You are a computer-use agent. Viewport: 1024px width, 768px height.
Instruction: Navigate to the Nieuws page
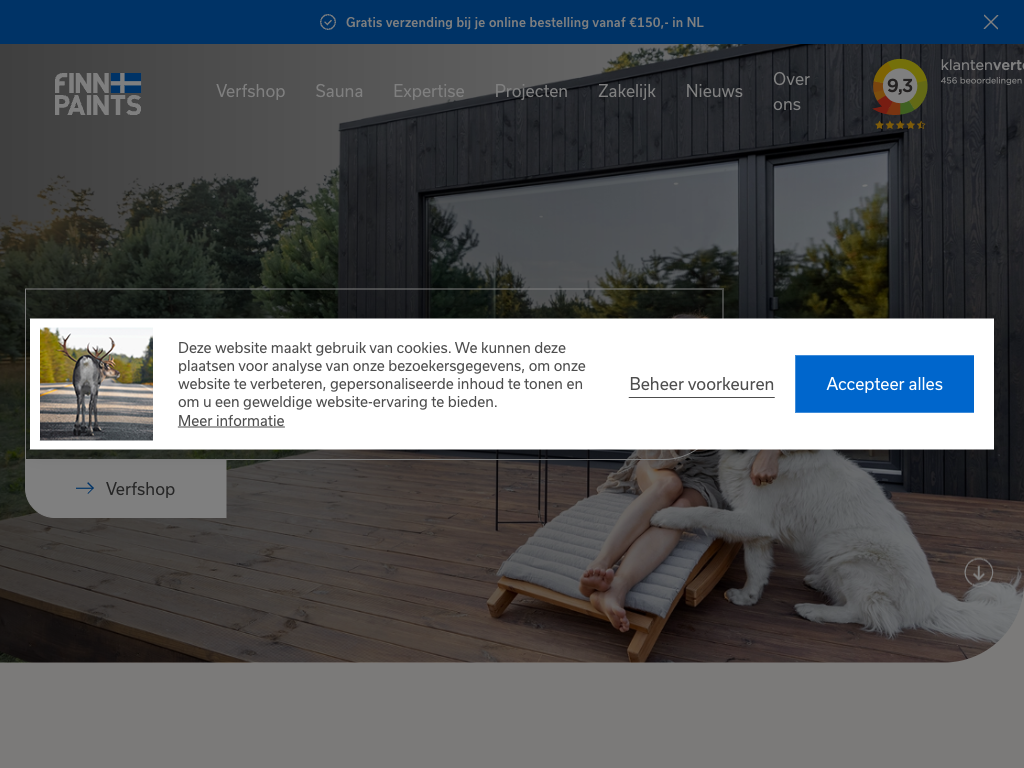point(714,91)
